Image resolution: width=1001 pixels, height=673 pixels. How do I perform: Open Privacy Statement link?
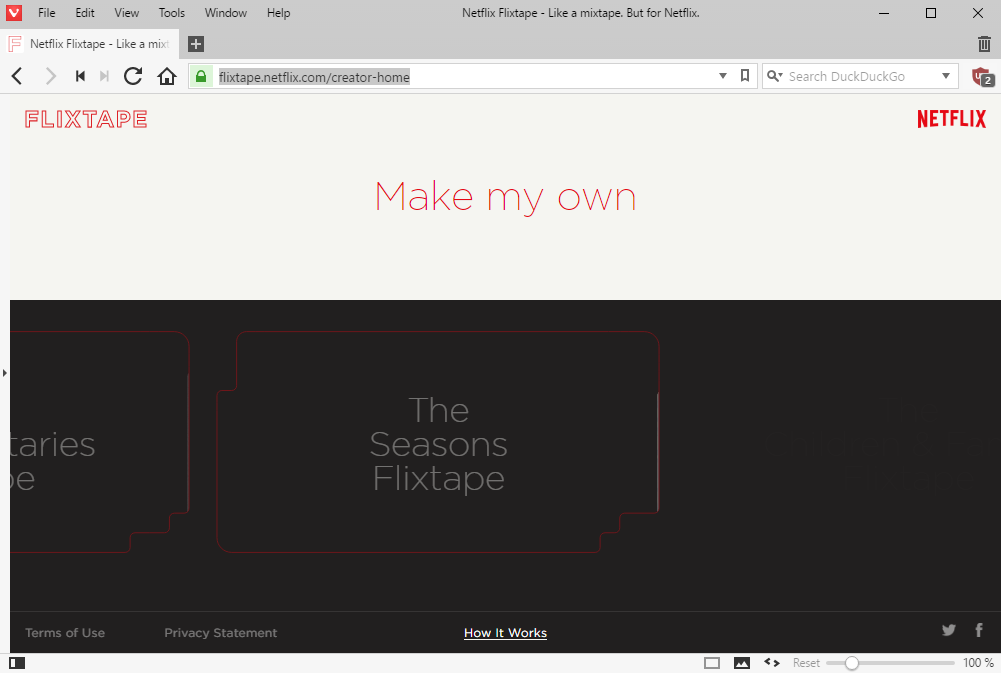(x=221, y=633)
